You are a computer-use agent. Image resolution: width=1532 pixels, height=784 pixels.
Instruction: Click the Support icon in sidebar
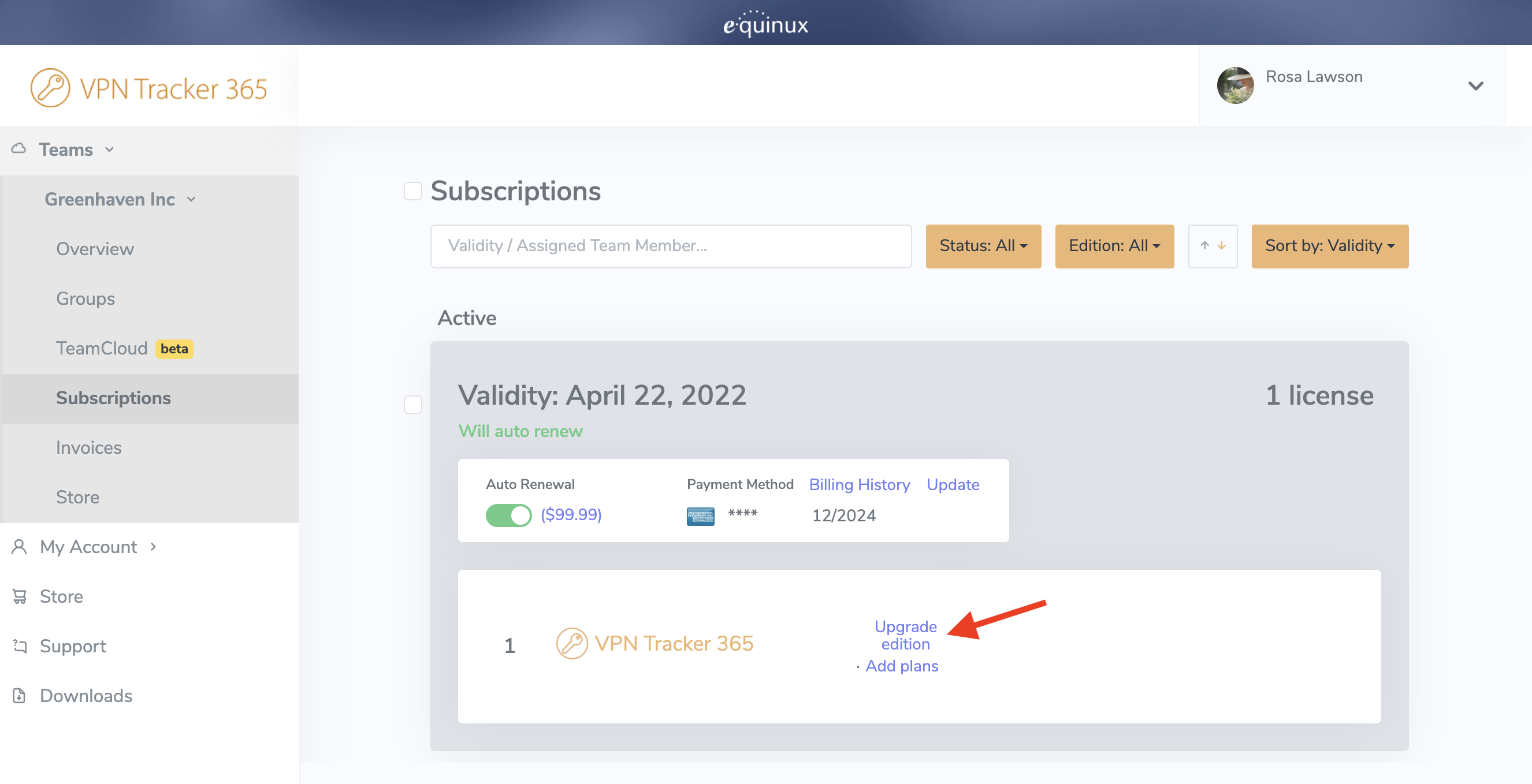tap(20, 645)
